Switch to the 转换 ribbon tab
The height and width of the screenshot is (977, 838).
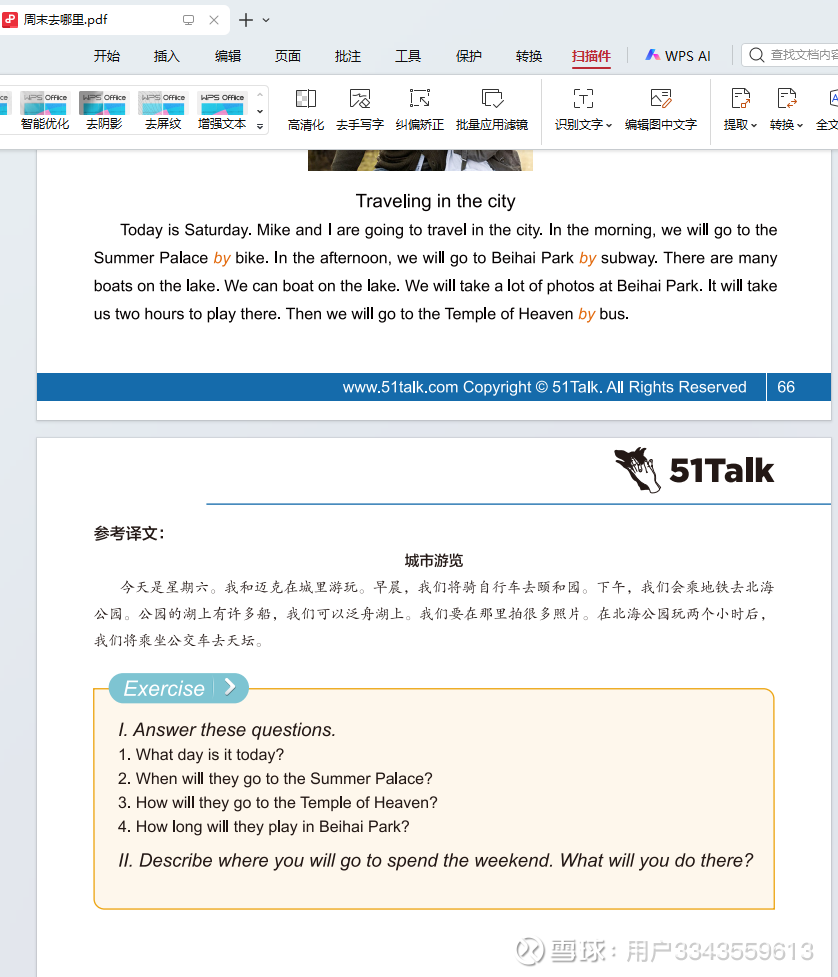click(529, 56)
